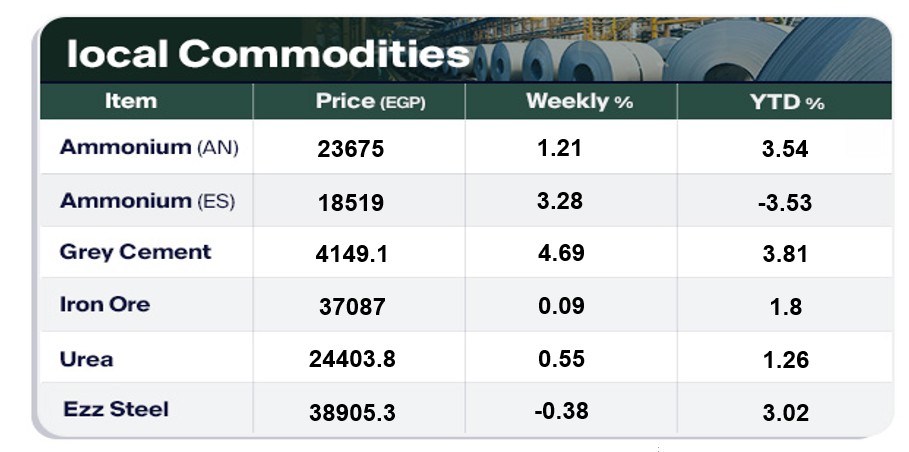909x452 pixels.
Task: Click the 'local Commodities' title
Action: click(266, 54)
